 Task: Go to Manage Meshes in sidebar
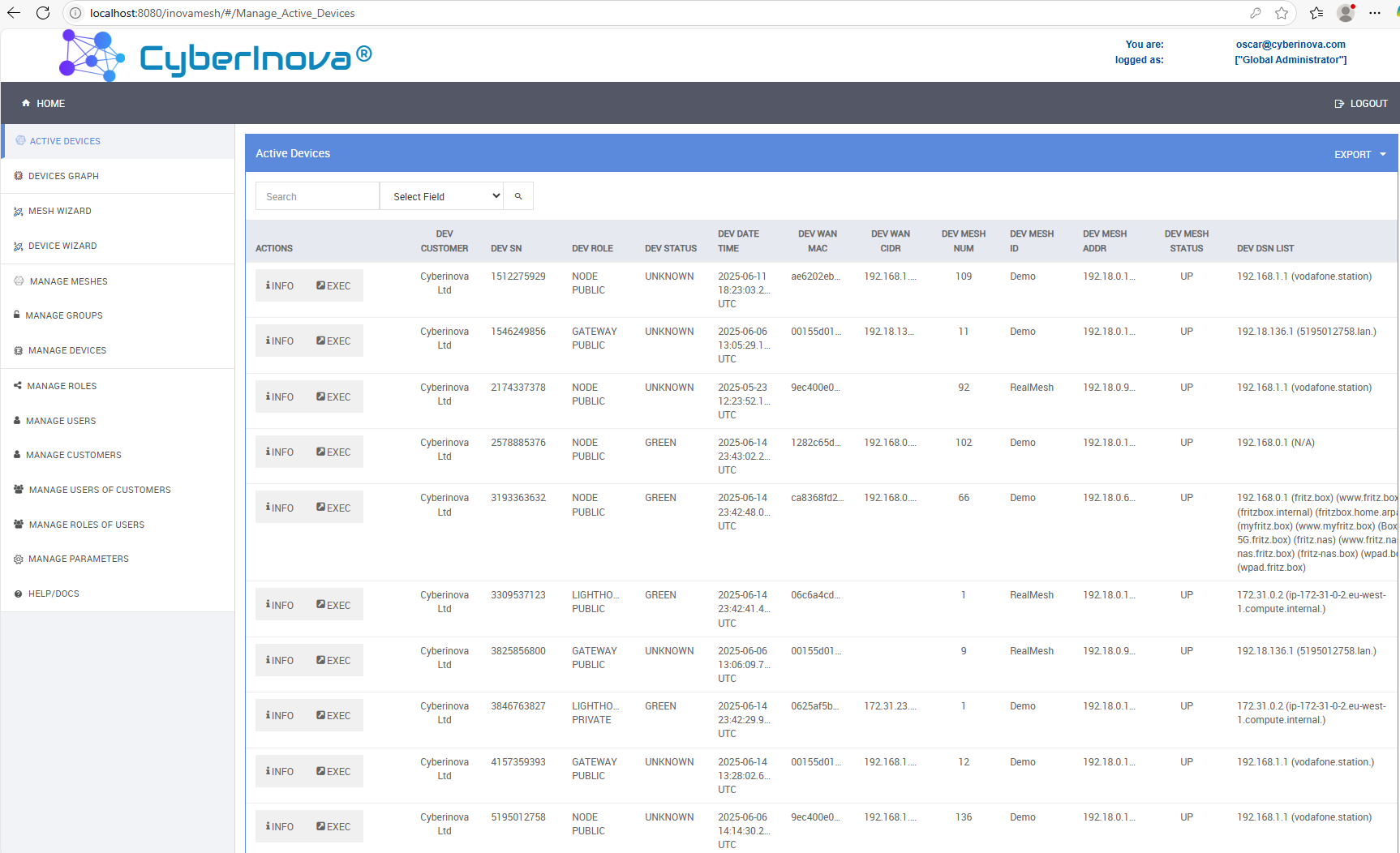(x=68, y=281)
